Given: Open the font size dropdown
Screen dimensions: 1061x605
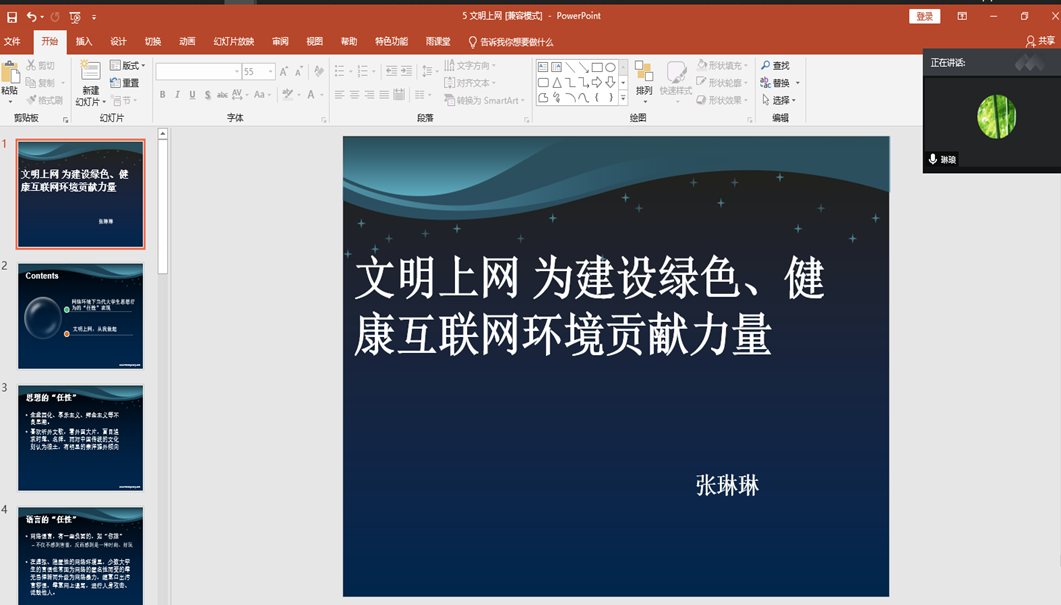Looking at the screenshot, I should coord(269,70).
